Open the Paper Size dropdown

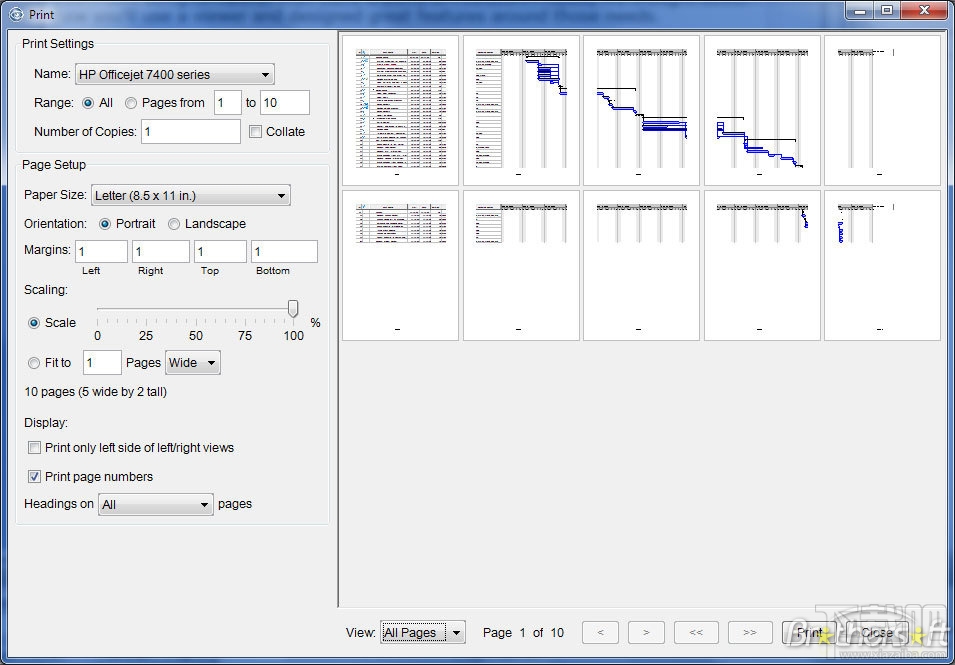[282, 194]
